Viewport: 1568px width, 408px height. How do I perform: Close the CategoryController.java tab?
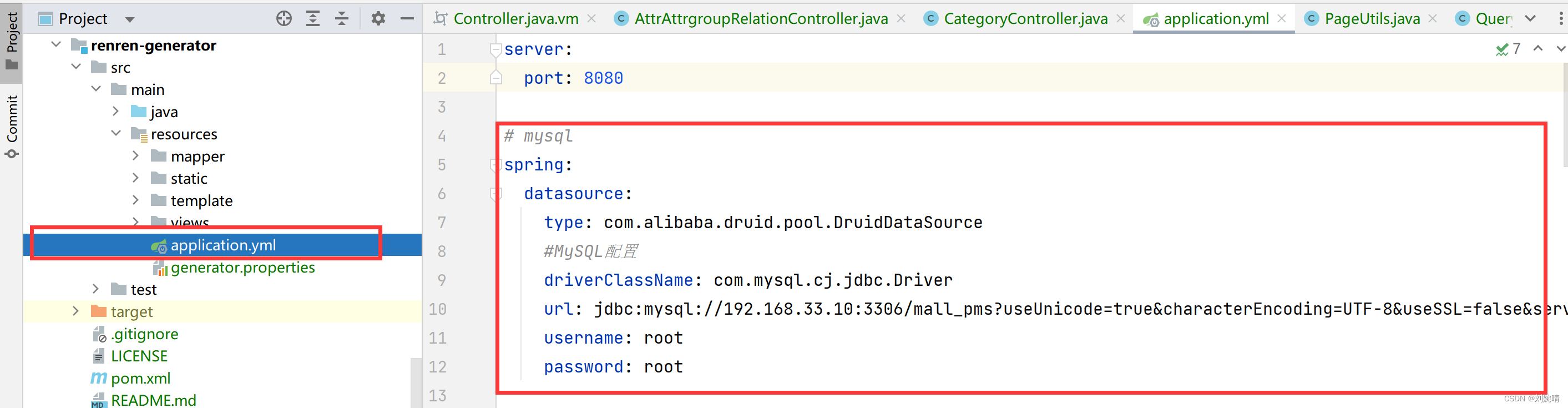pos(1121,19)
